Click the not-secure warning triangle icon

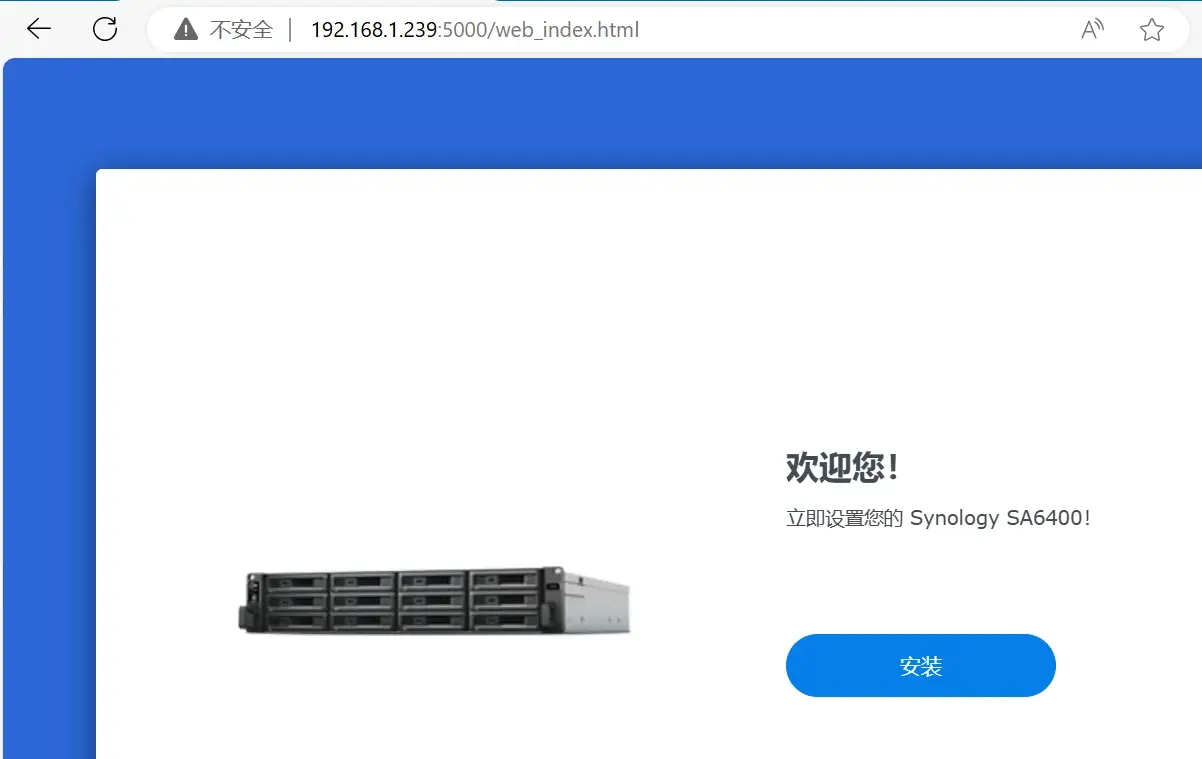186,30
